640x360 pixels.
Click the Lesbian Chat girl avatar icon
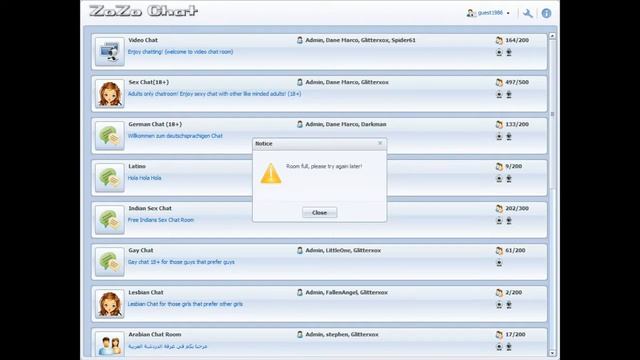click(x=109, y=304)
